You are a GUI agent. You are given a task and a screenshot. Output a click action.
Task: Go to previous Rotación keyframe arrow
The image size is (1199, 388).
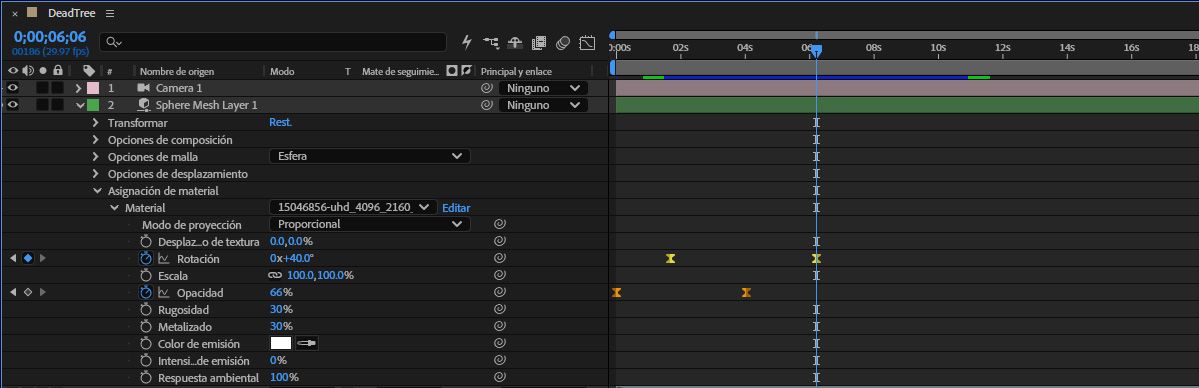(x=12, y=259)
